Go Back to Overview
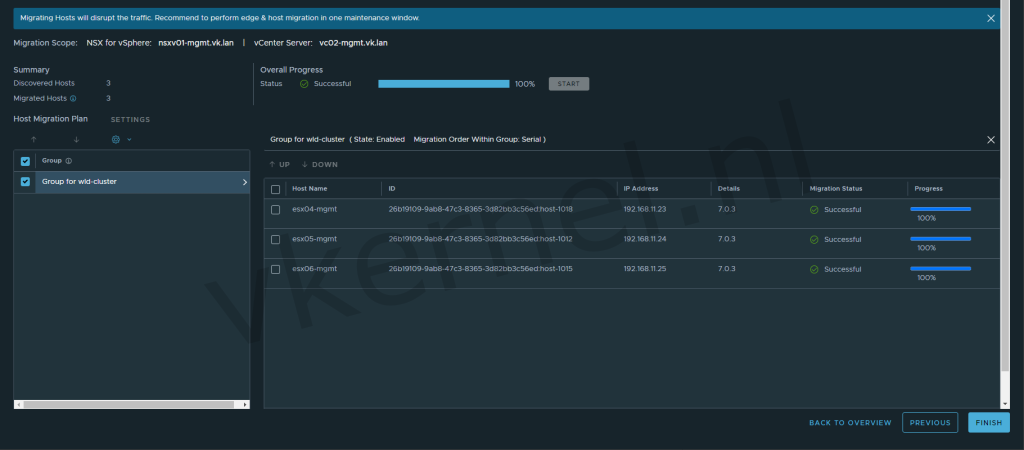Screen dimensions: 1024x450 tap(850, 423)
